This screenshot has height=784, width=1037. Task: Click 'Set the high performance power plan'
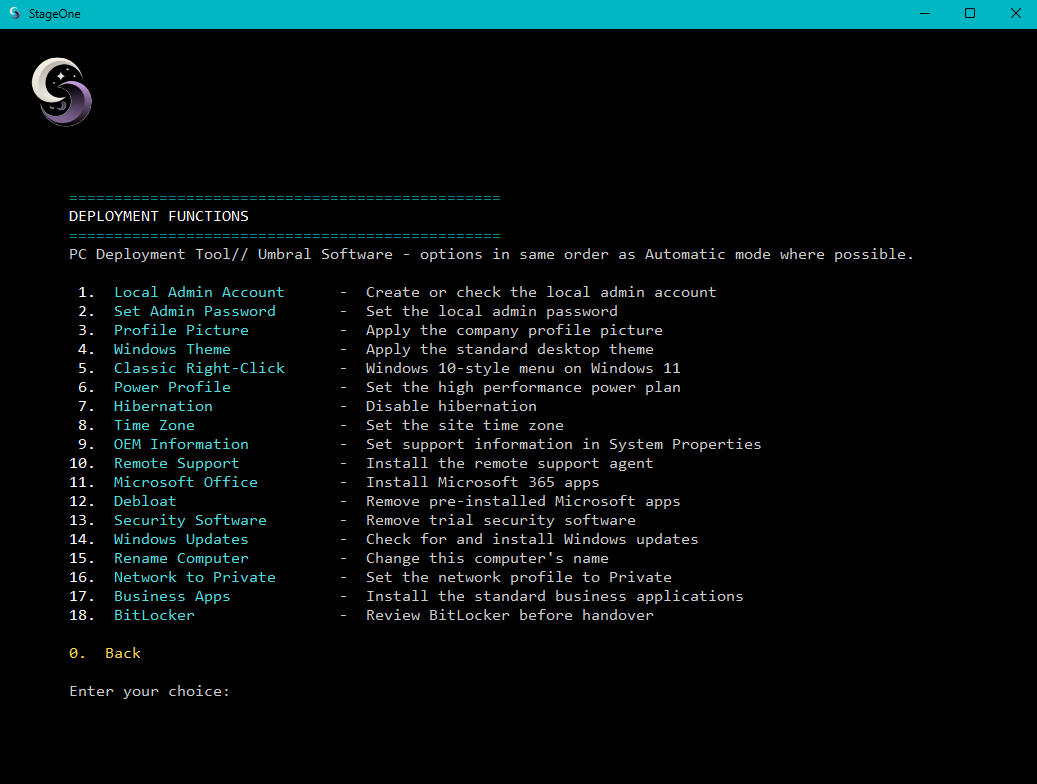click(523, 387)
